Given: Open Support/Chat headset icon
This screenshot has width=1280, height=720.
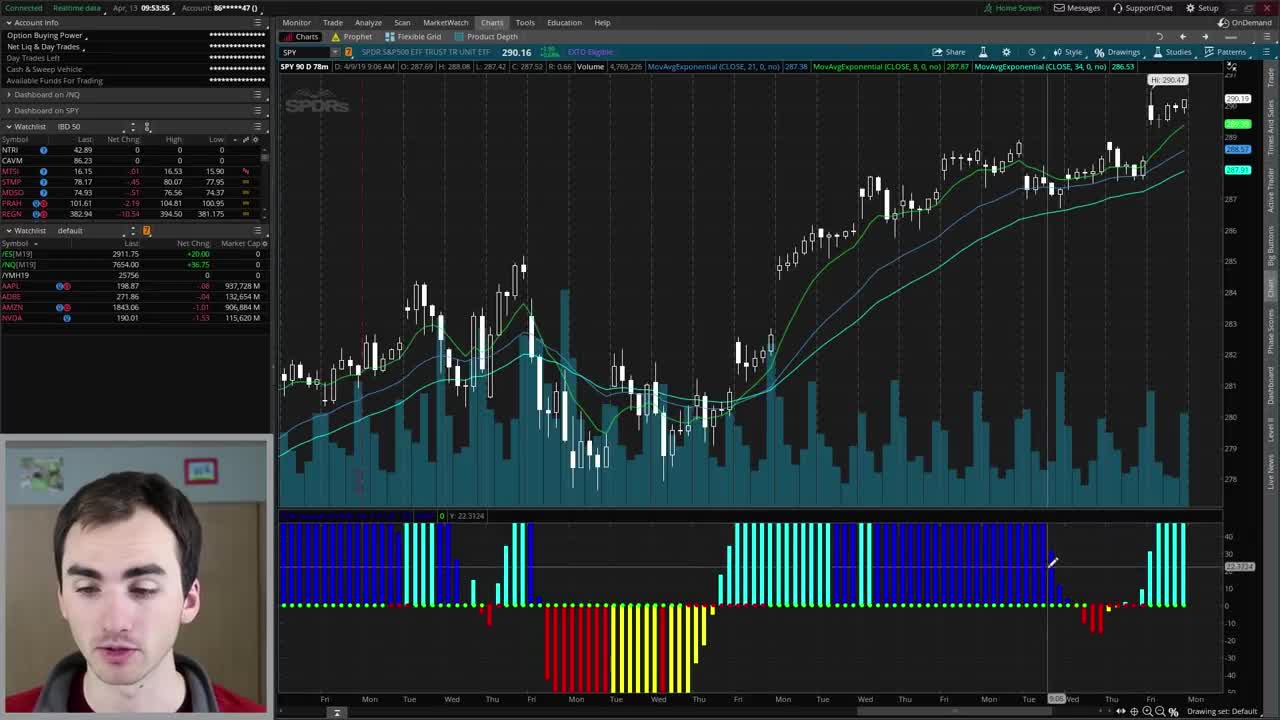Looking at the screenshot, I should [x=1117, y=8].
